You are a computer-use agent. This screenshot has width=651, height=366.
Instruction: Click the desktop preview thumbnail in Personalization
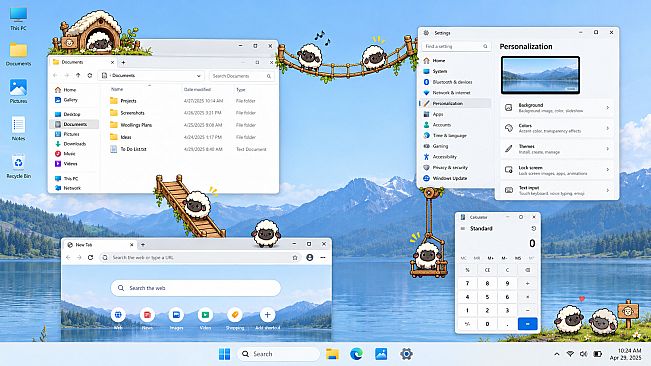point(540,75)
